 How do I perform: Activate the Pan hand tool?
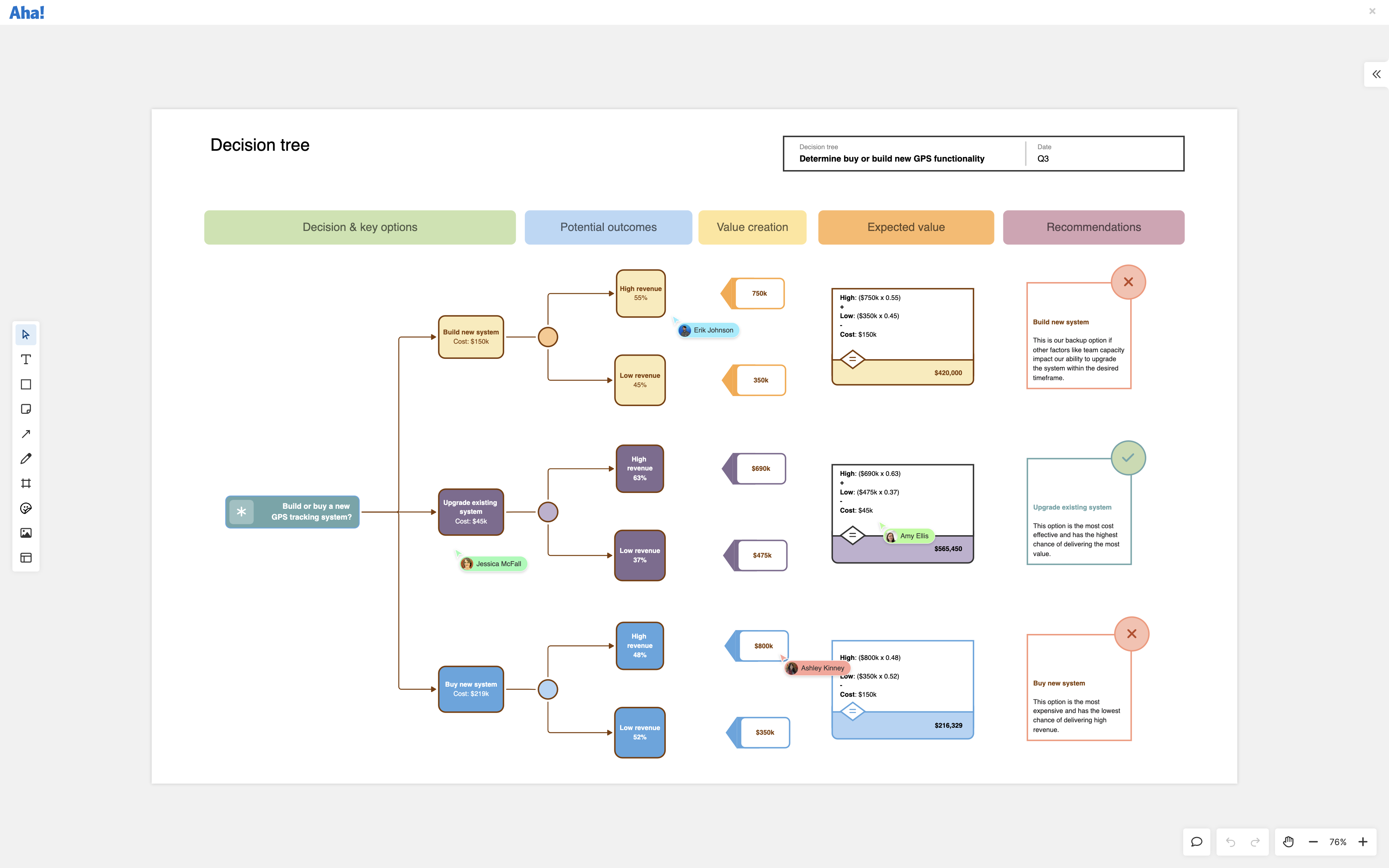(1289, 842)
